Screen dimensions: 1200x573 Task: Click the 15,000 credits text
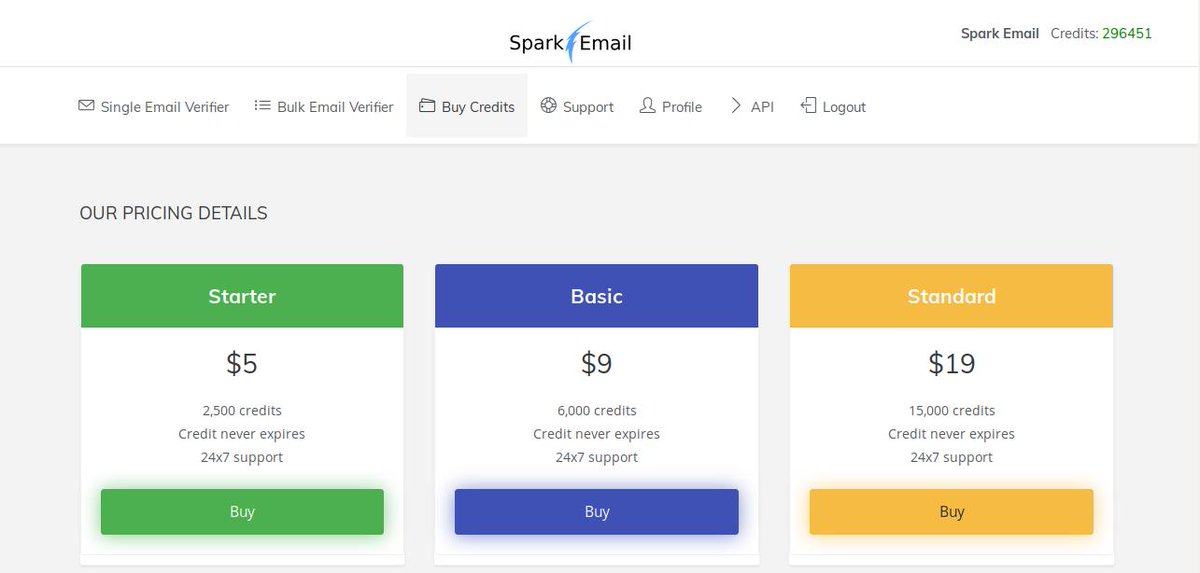click(951, 410)
